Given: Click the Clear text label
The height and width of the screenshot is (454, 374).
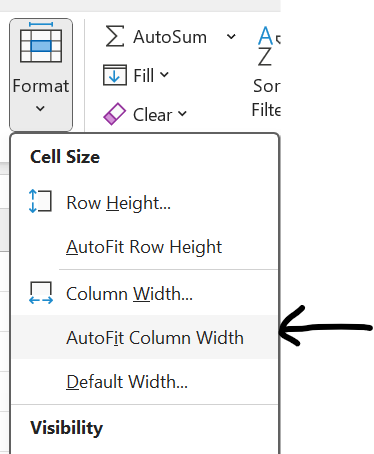Looking at the screenshot, I should [153, 115].
